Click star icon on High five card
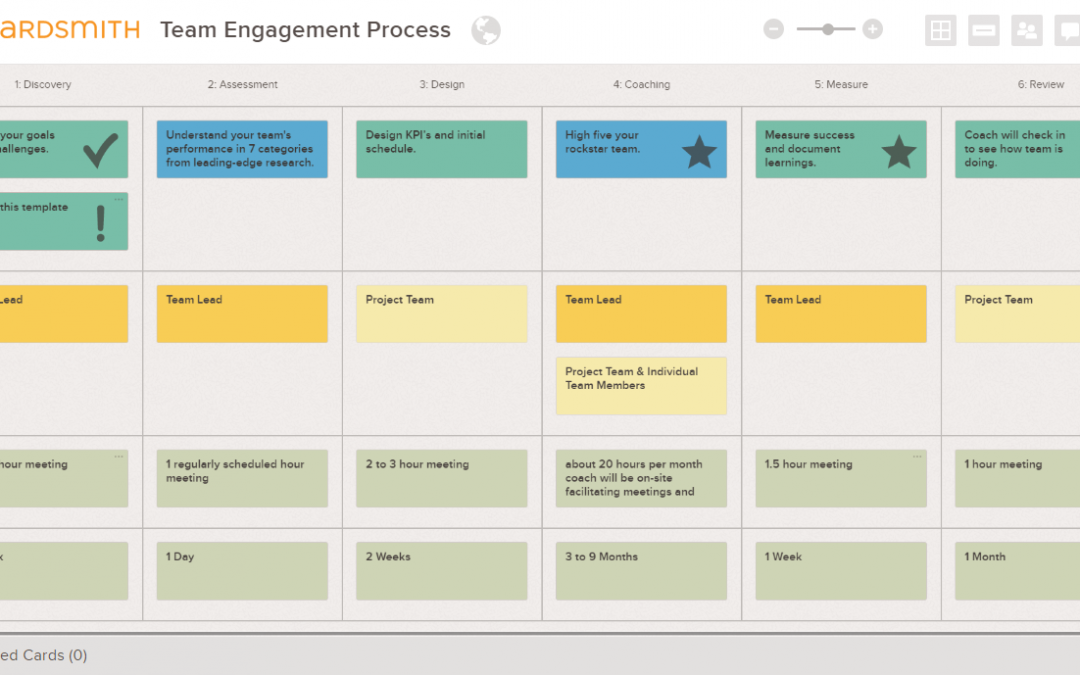 tap(699, 152)
